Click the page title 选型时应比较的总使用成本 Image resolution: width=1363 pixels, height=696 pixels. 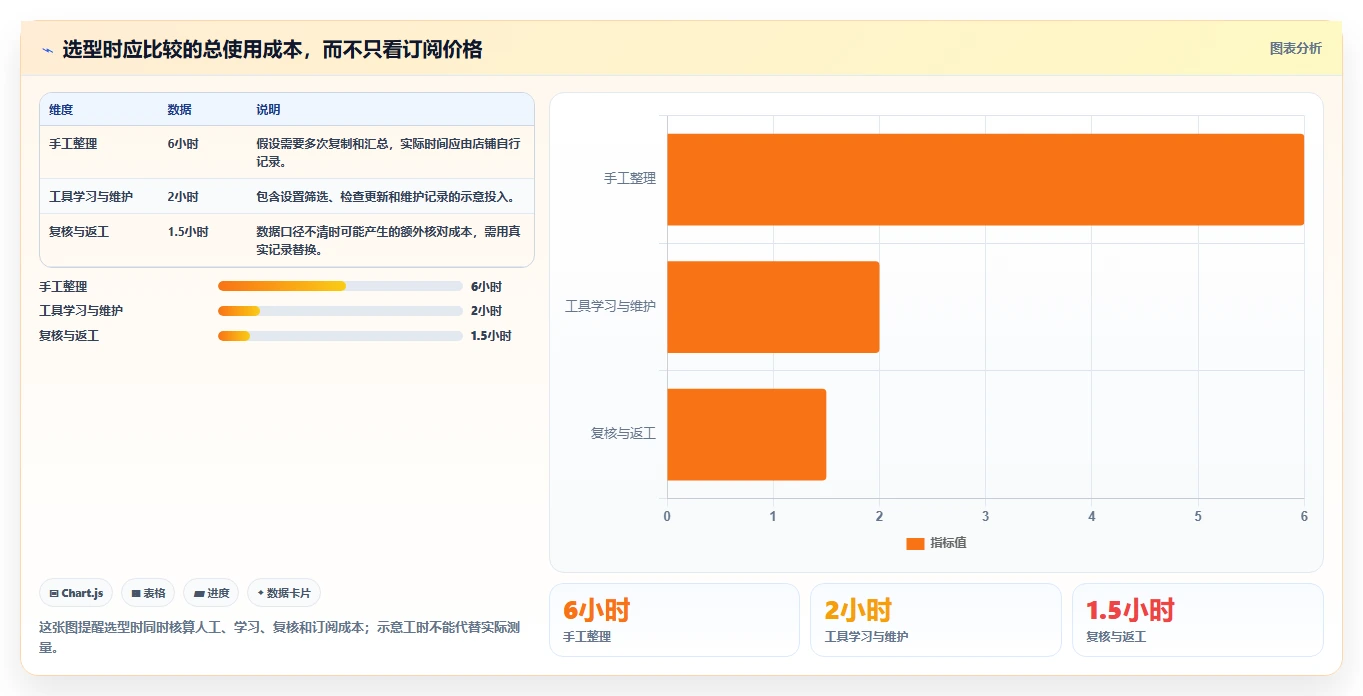[x=272, y=50]
